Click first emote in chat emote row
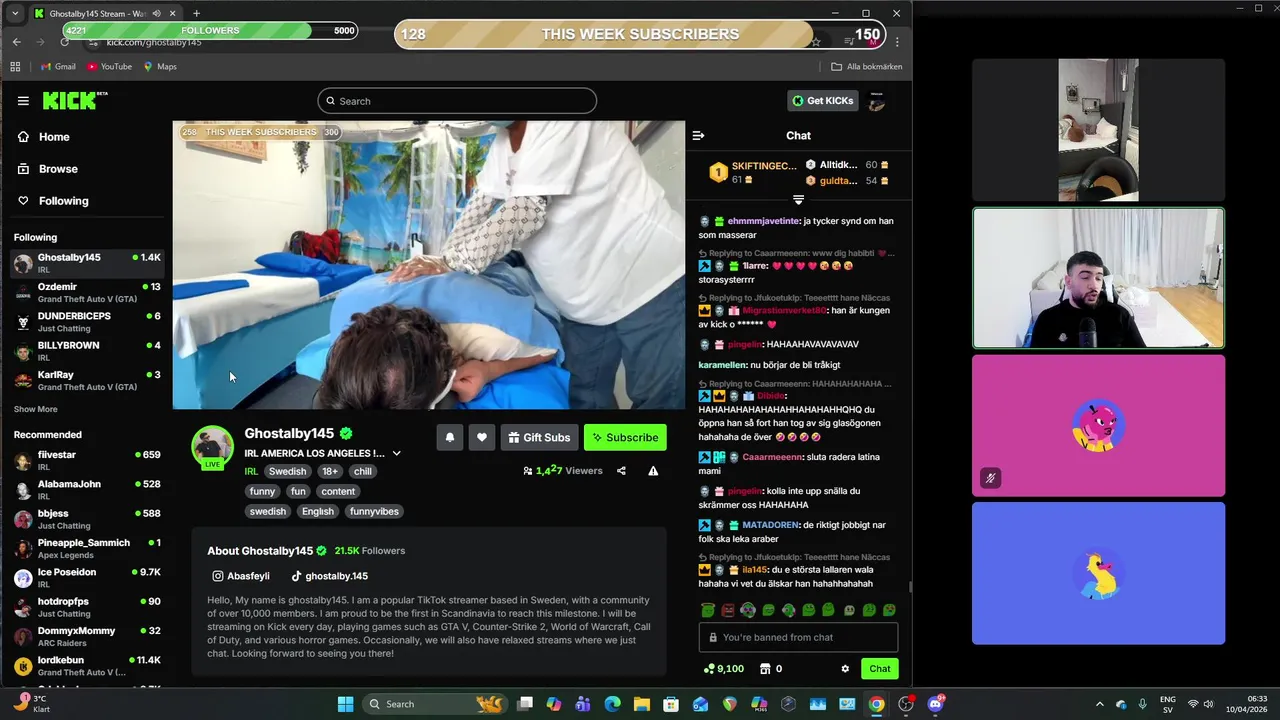 click(x=708, y=609)
